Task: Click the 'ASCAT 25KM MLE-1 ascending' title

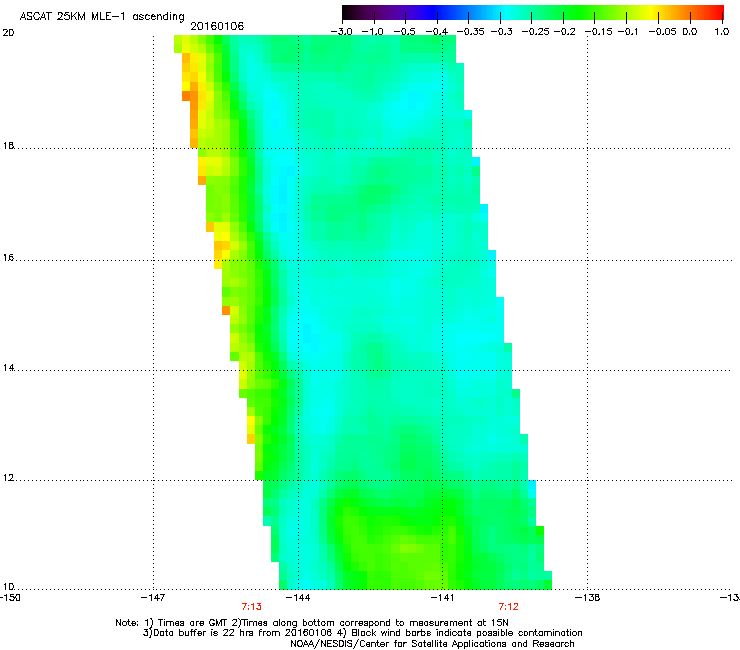Action: (102, 17)
